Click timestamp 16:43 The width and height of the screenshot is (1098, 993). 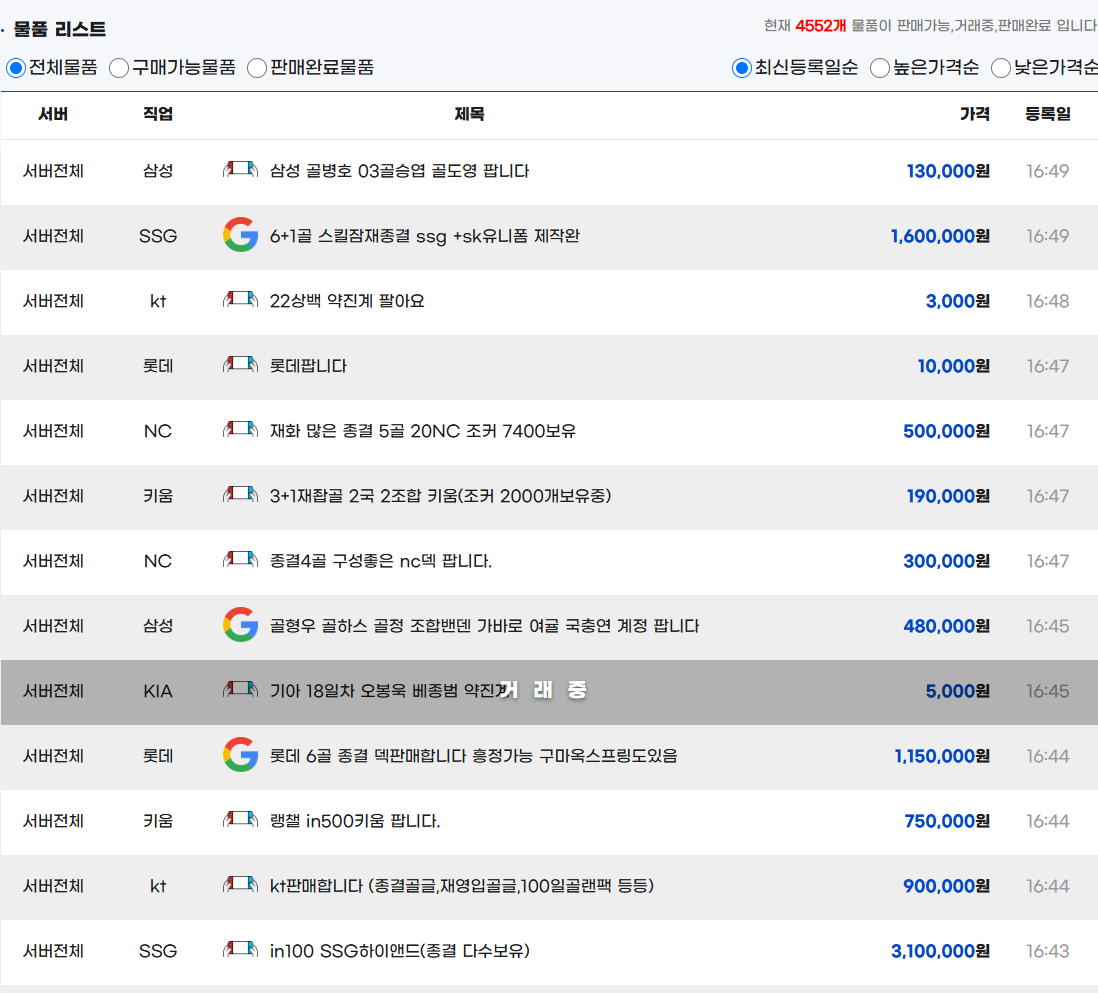[1048, 952]
